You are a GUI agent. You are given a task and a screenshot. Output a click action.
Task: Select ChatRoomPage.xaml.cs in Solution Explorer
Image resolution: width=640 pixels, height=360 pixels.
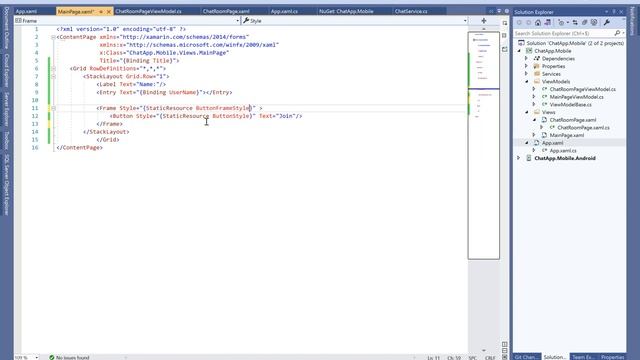[x=583, y=128]
